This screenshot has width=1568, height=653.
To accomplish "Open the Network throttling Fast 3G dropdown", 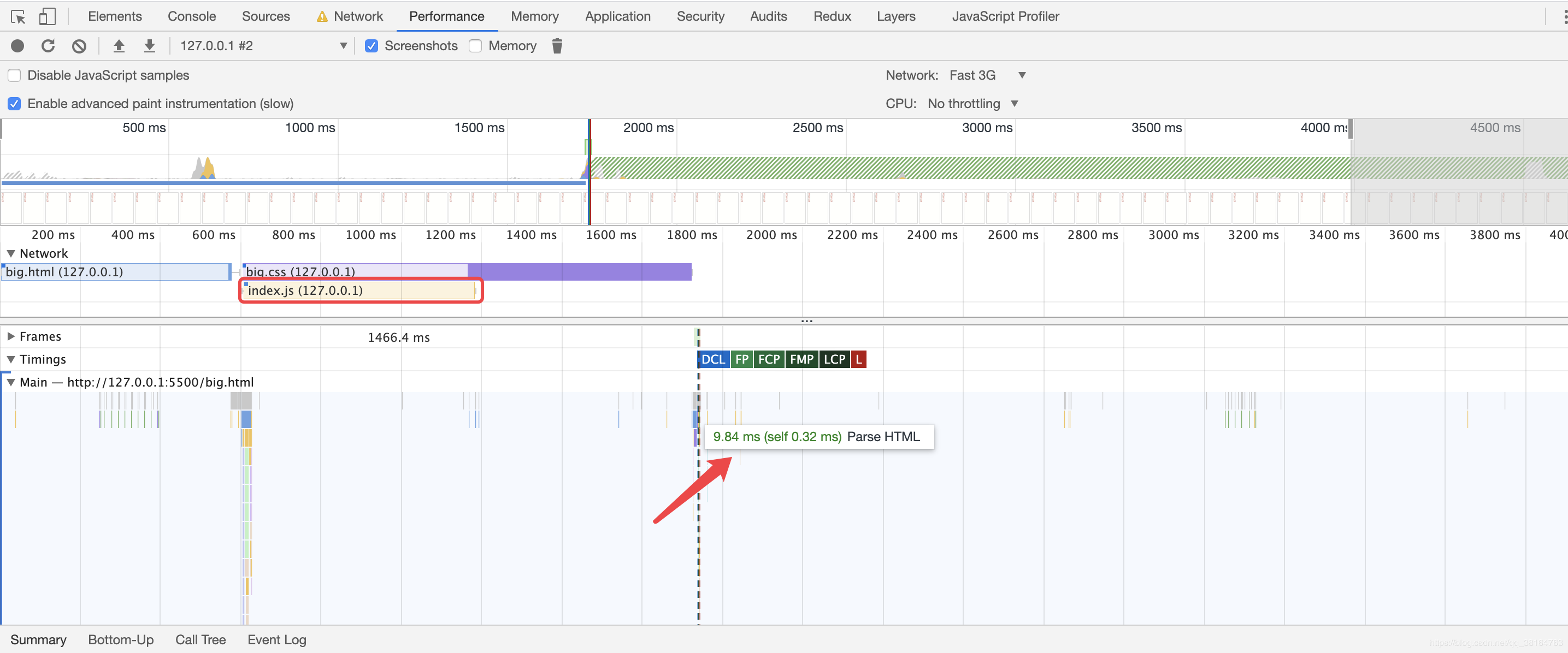I will click(x=987, y=75).
